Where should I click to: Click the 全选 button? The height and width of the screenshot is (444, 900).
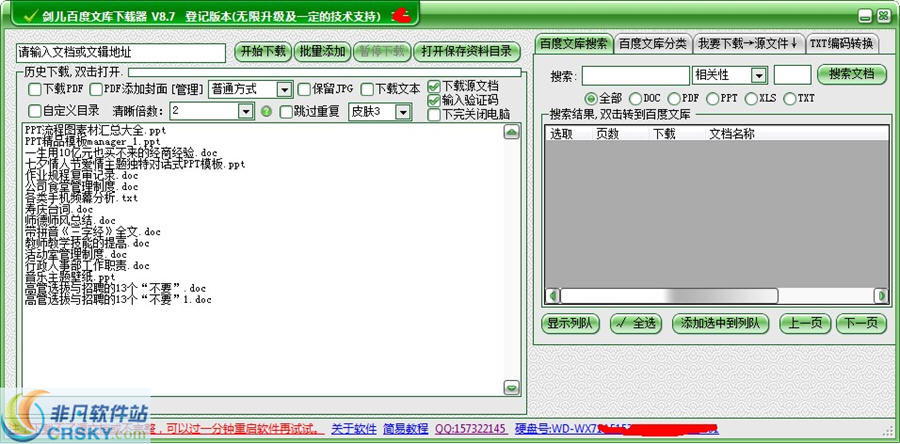(636, 324)
